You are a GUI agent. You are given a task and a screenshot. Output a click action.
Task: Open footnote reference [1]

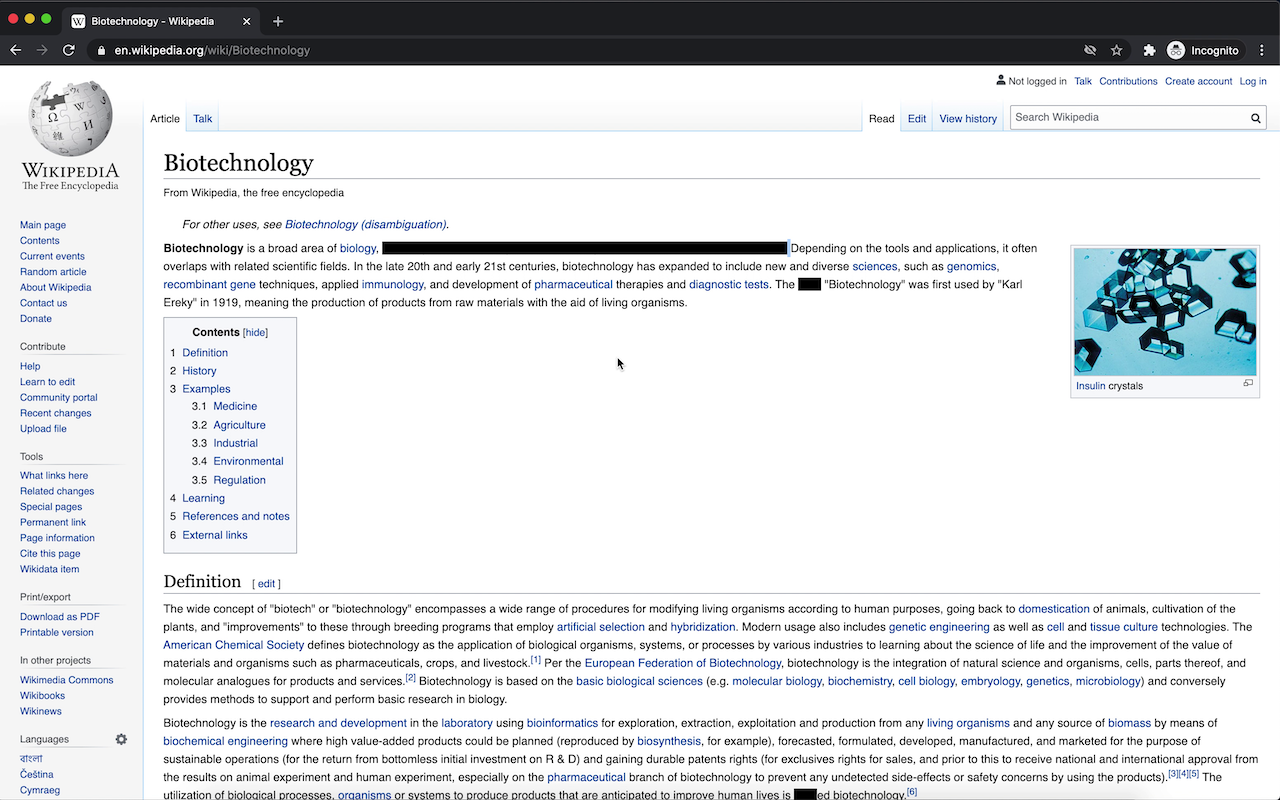(x=536, y=660)
